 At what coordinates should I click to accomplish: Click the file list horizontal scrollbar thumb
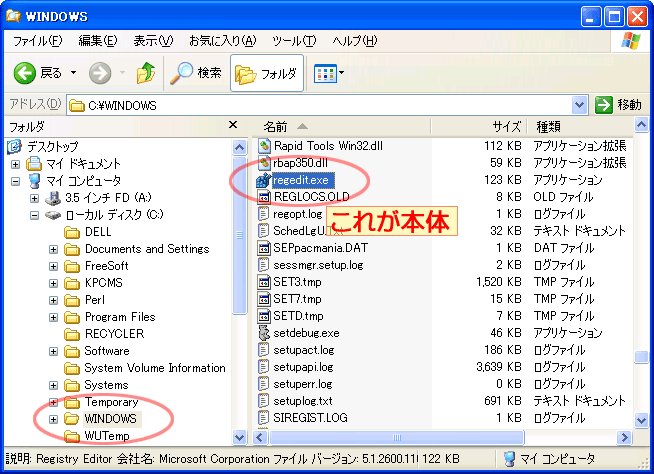coord(397,437)
